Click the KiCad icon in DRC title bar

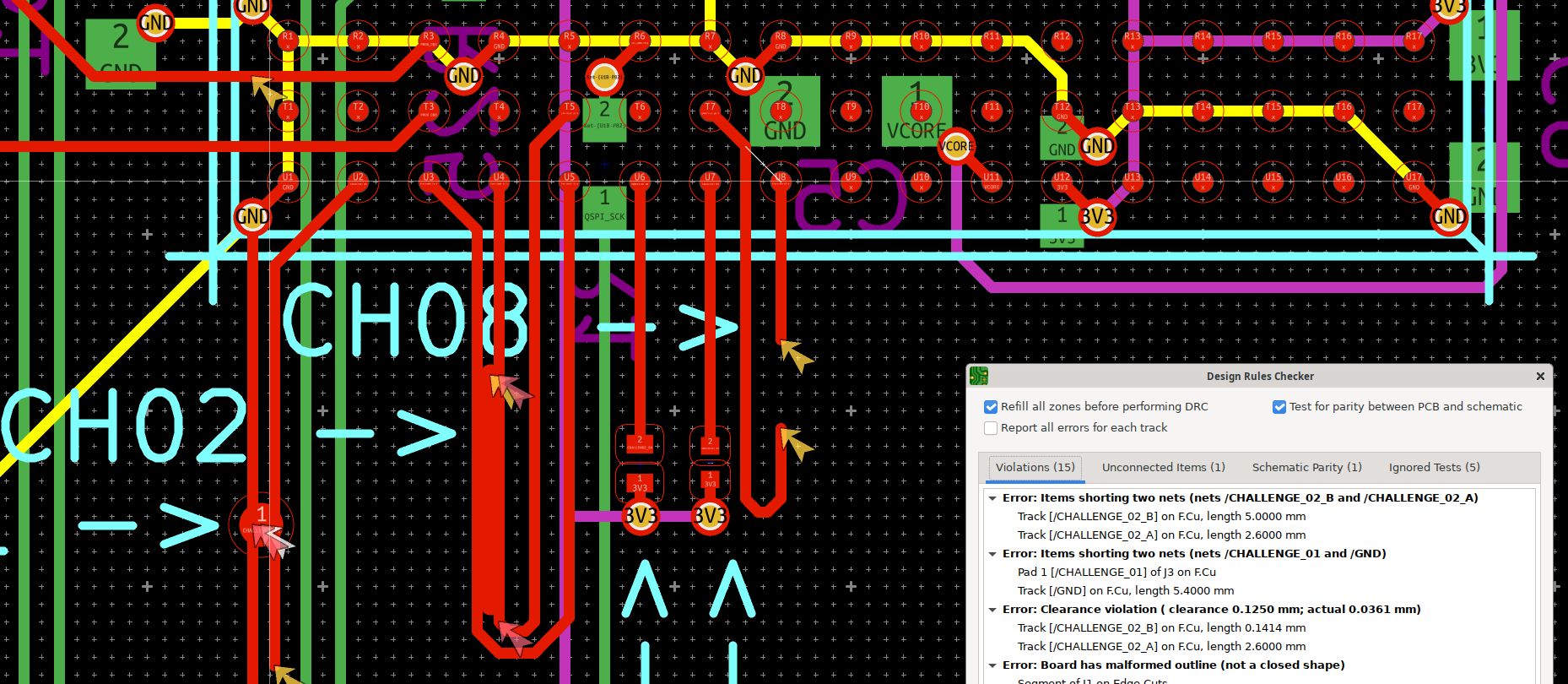pyautogui.click(x=979, y=377)
